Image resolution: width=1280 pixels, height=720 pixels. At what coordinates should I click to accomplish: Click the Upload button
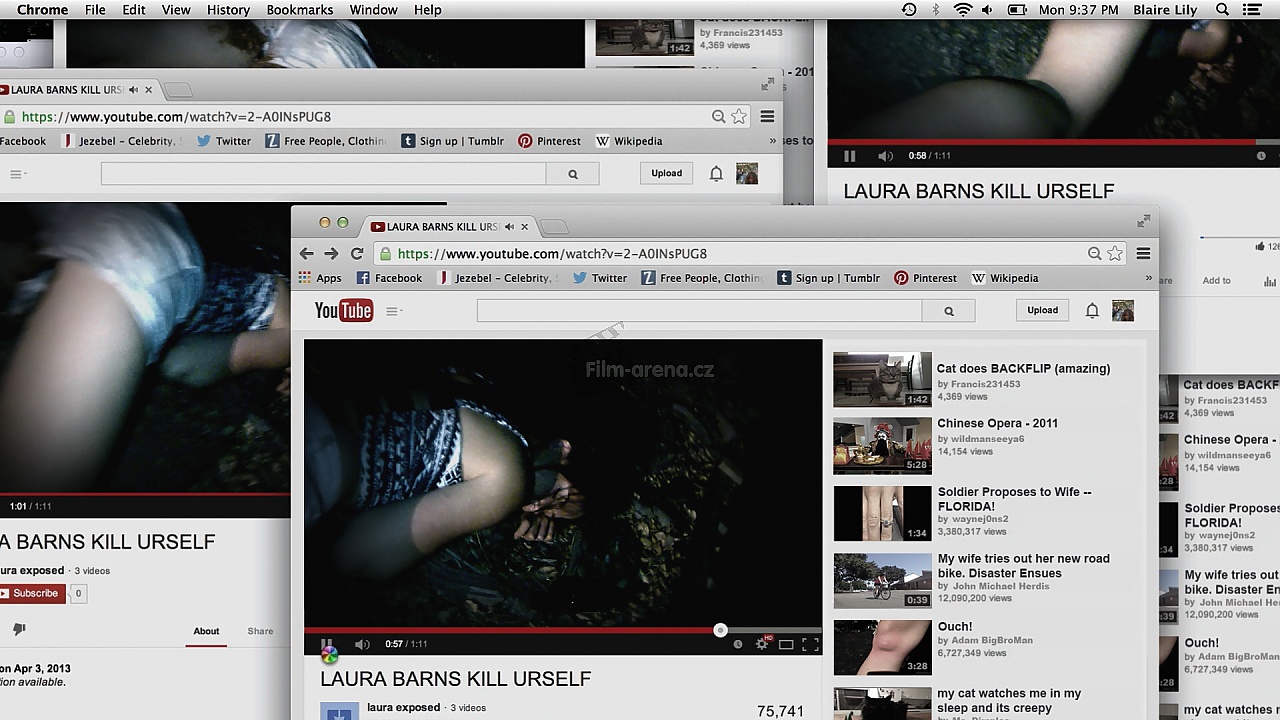tap(1042, 310)
